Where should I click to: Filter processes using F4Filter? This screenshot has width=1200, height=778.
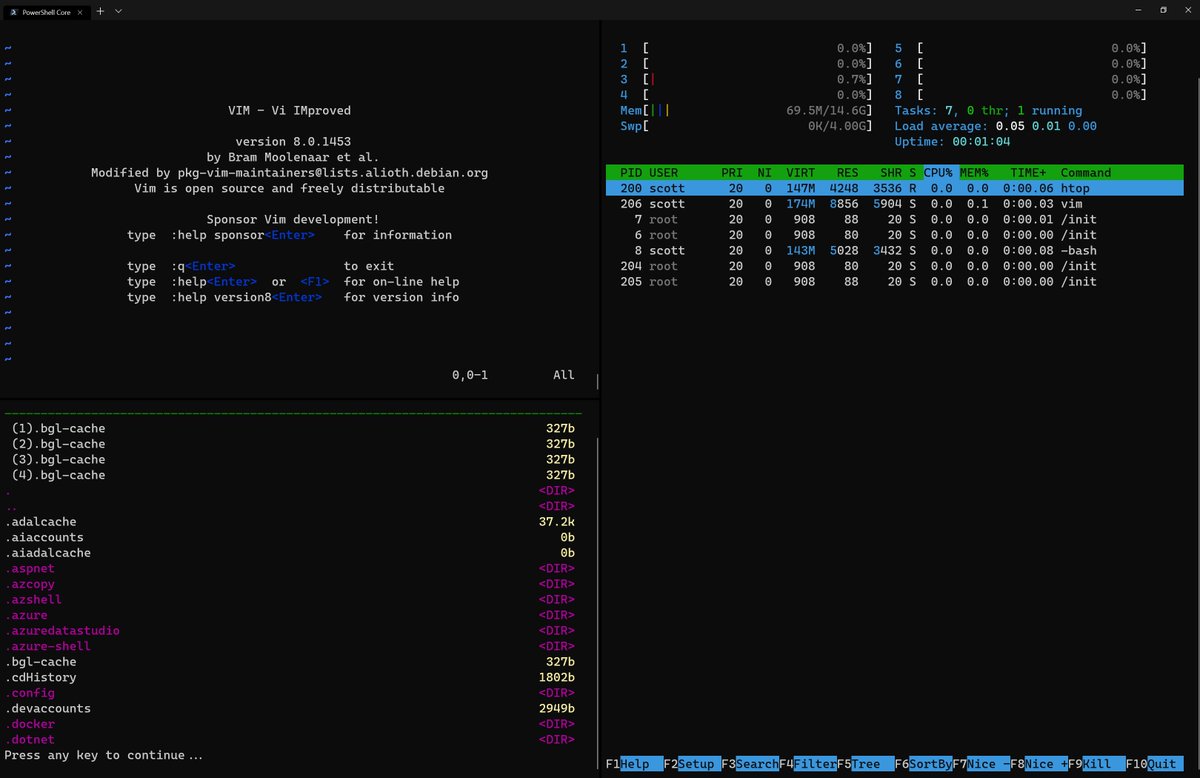click(x=810, y=763)
